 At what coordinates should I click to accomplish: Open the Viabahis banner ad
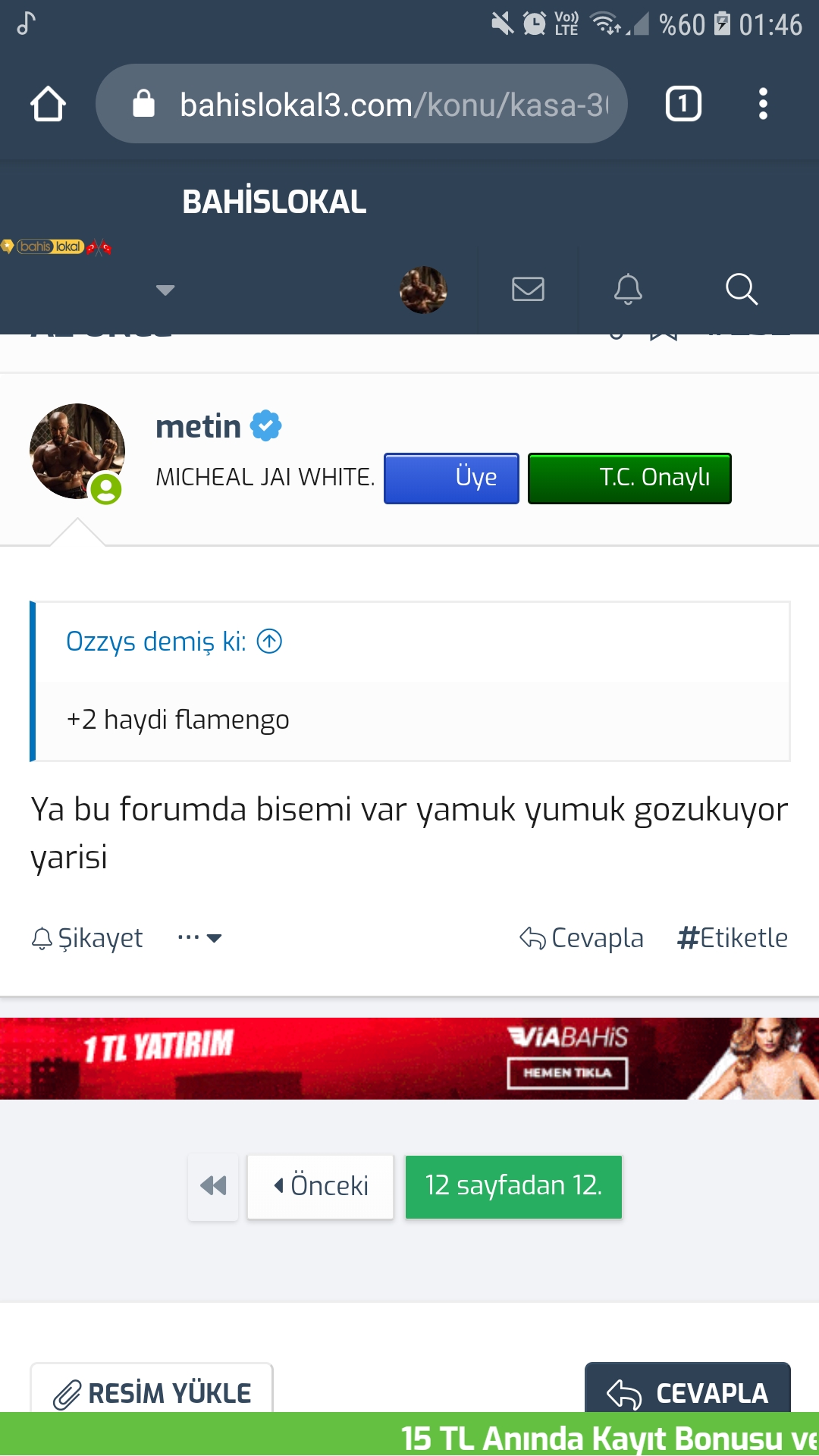click(x=409, y=1059)
